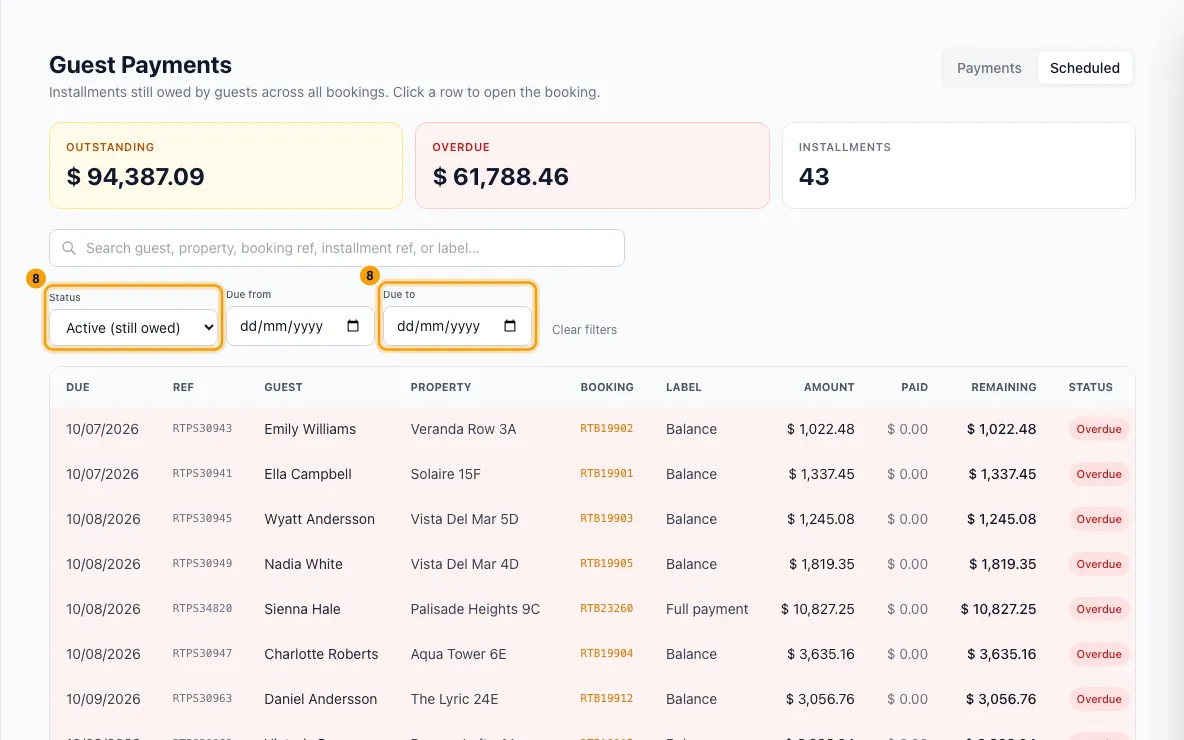The image size is (1184, 740).
Task: Click installment ref RTPS30947
Action: [202, 654]
